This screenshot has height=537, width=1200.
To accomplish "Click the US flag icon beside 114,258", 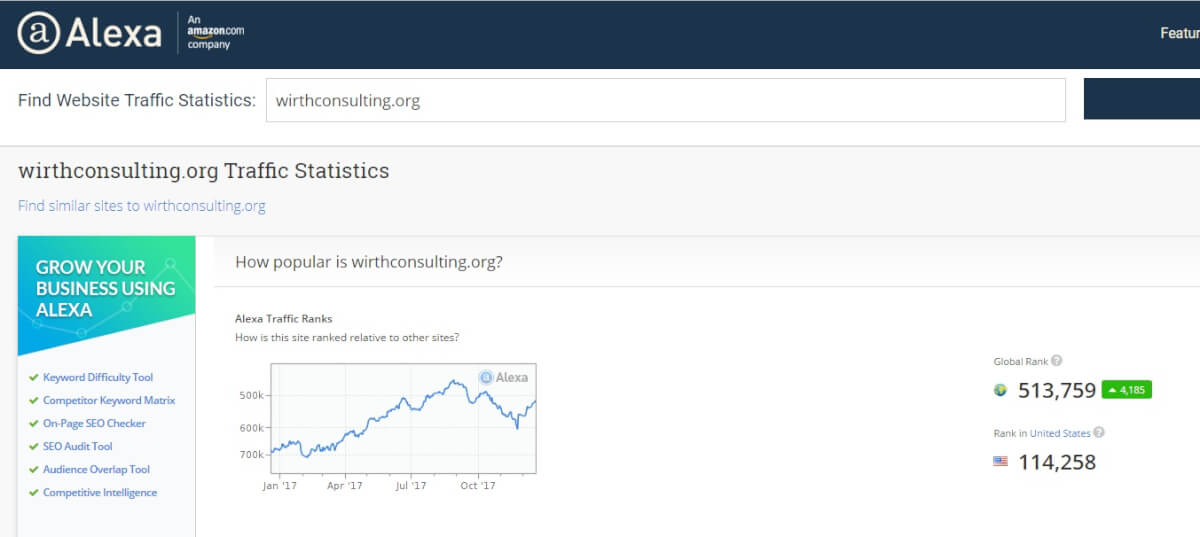I will tap(1000, 461).
